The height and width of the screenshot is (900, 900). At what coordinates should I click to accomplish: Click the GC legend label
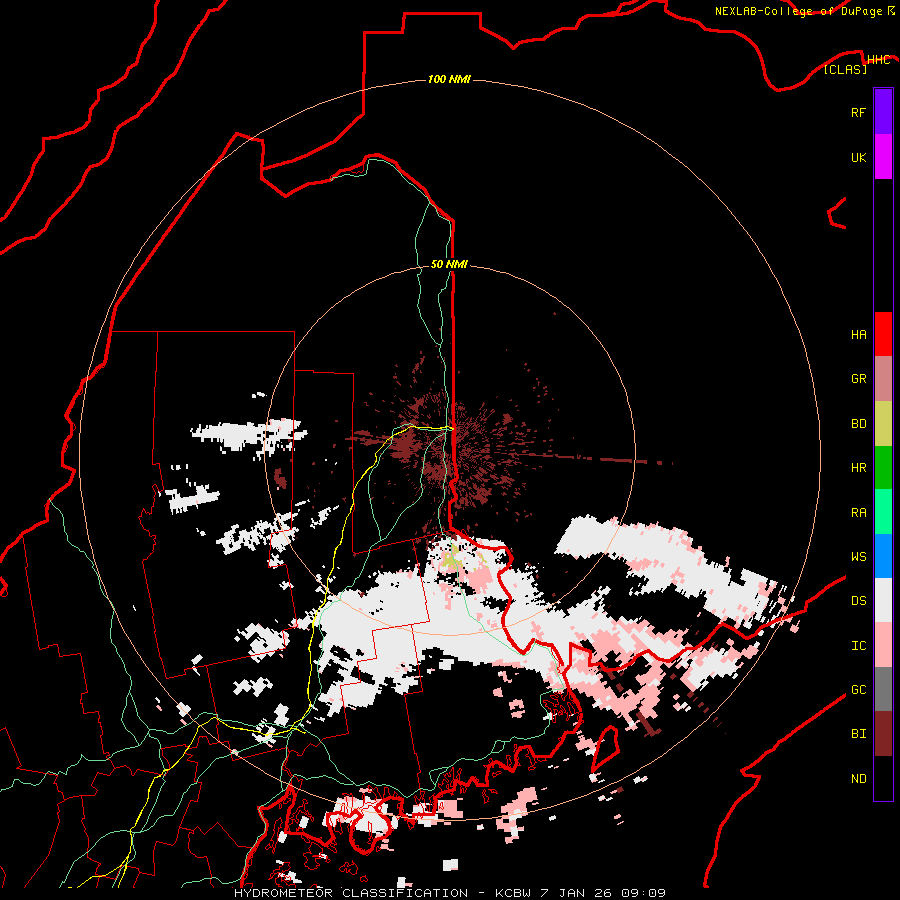[858, 690]
